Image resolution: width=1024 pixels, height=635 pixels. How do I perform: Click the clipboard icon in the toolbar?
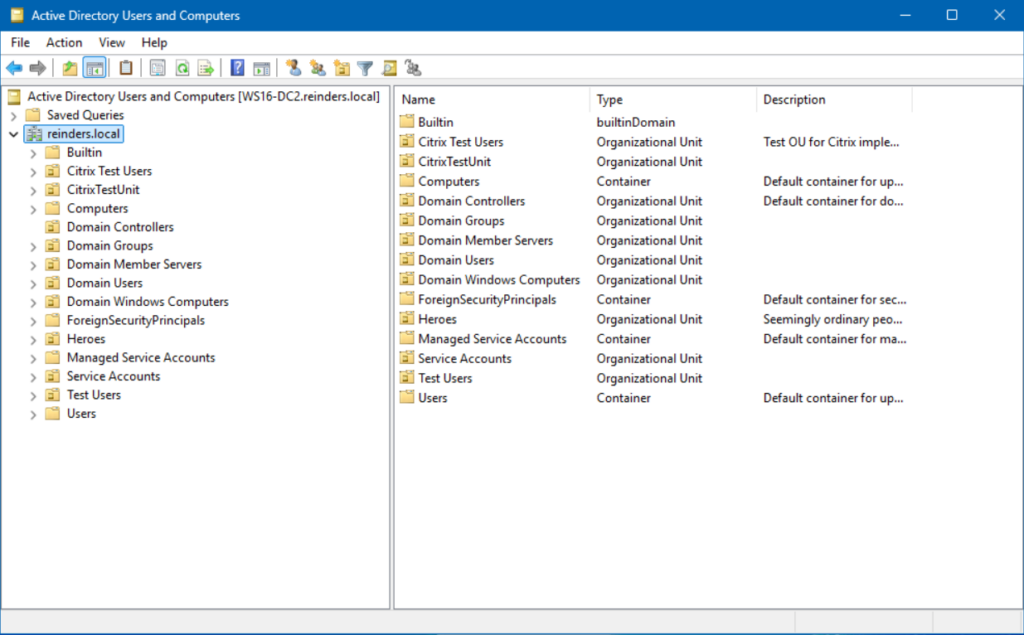point(125,68)
